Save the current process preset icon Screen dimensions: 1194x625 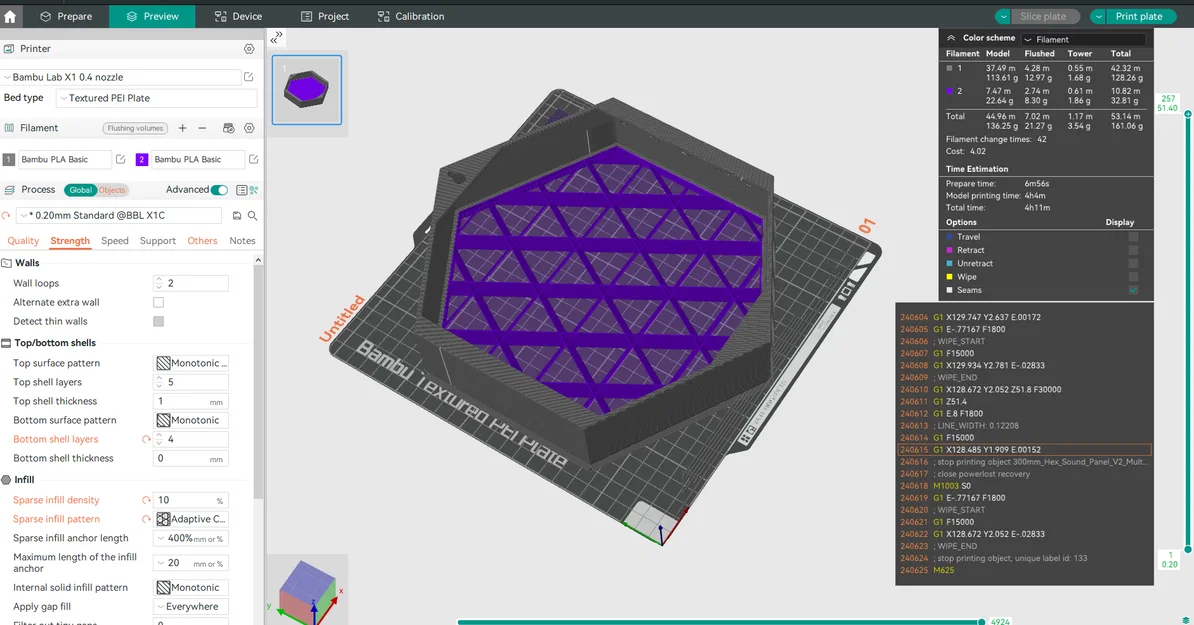237,215
